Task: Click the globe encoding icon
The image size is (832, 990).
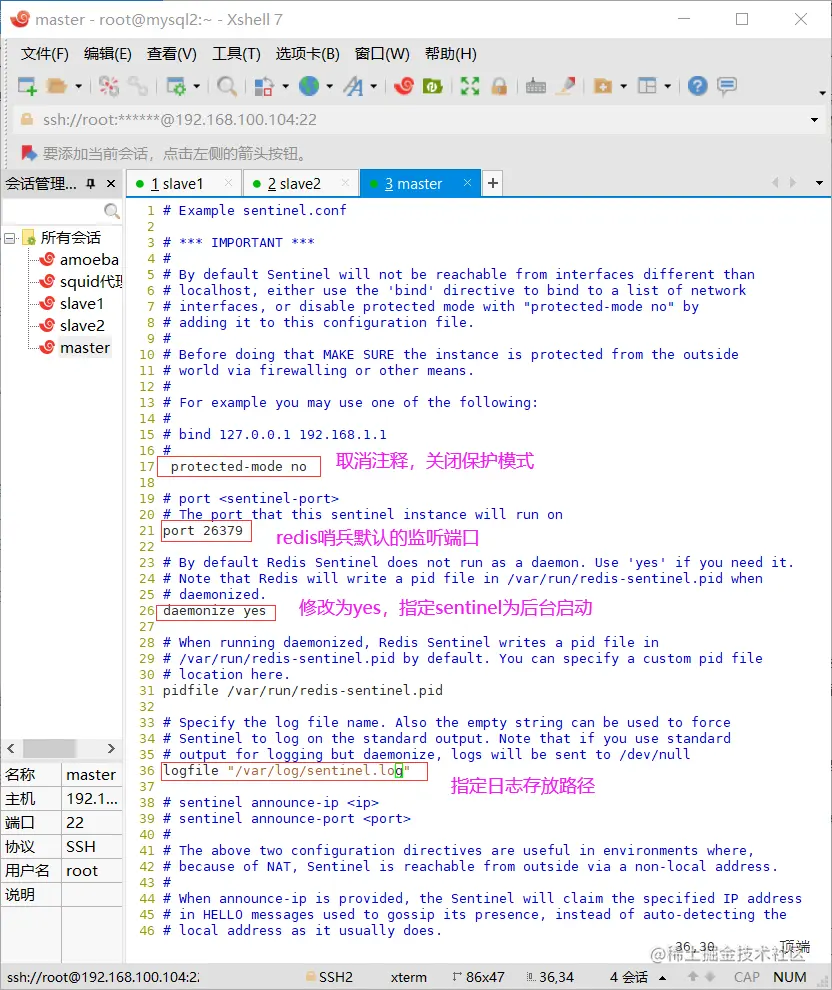Action: [x=309, y=86]
